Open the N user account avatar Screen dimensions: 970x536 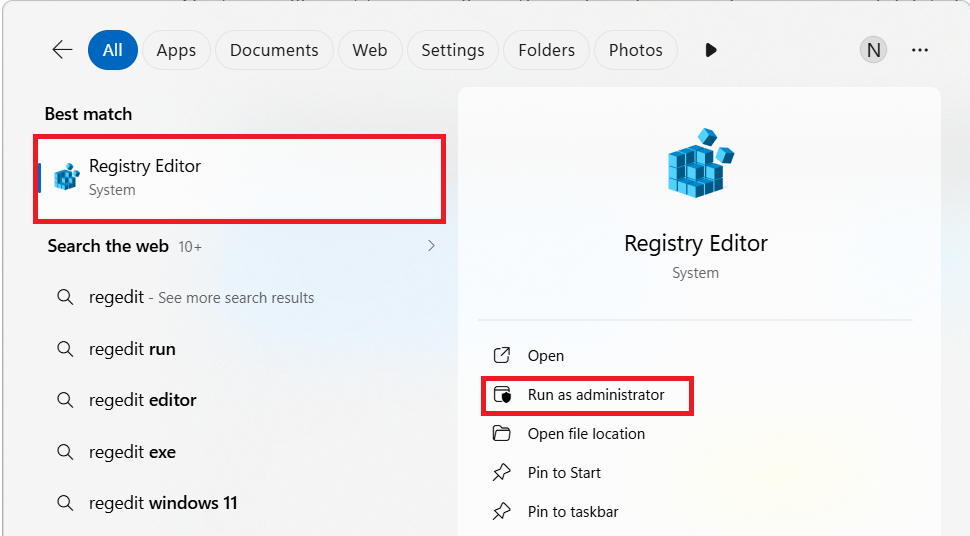click(873, 50)
